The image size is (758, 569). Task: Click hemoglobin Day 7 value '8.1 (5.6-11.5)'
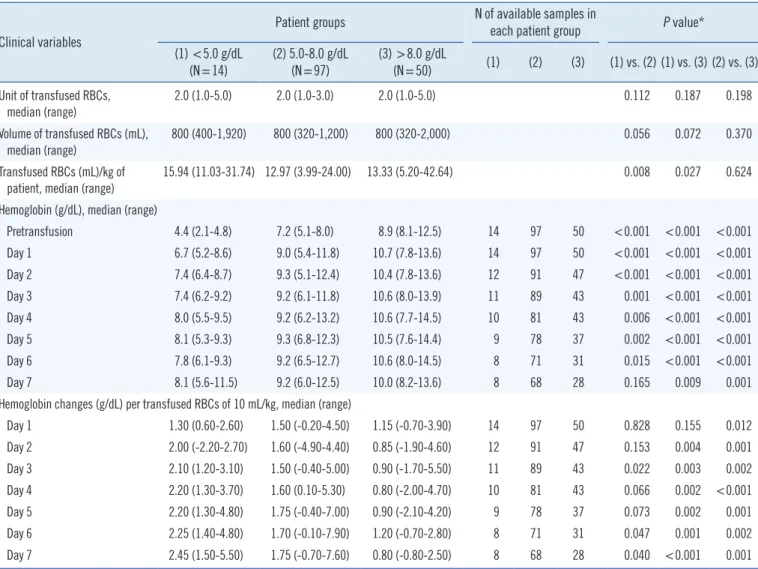pyautogui.click(x=205, y=383)
